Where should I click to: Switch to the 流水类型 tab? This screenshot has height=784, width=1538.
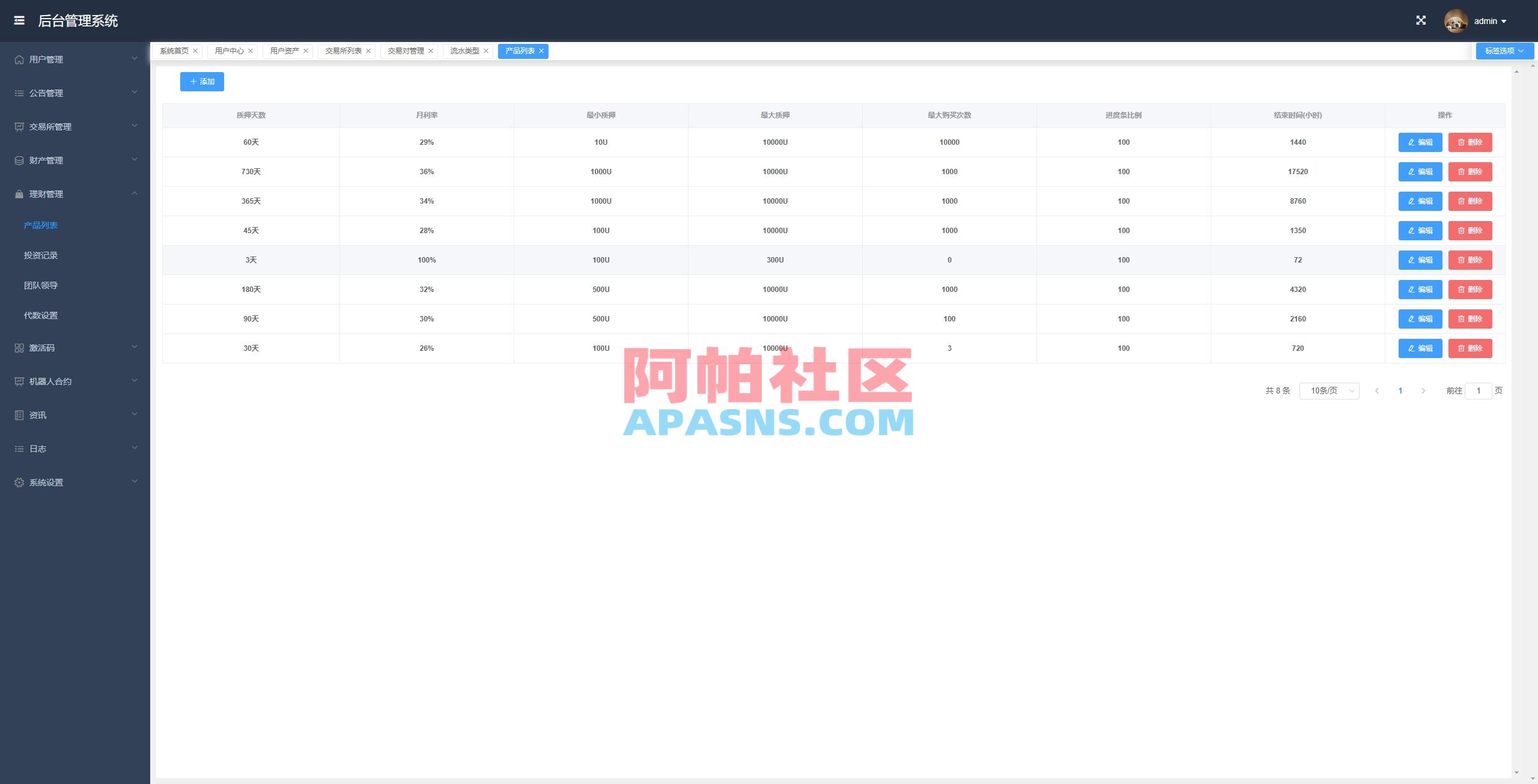click(463, 50)
